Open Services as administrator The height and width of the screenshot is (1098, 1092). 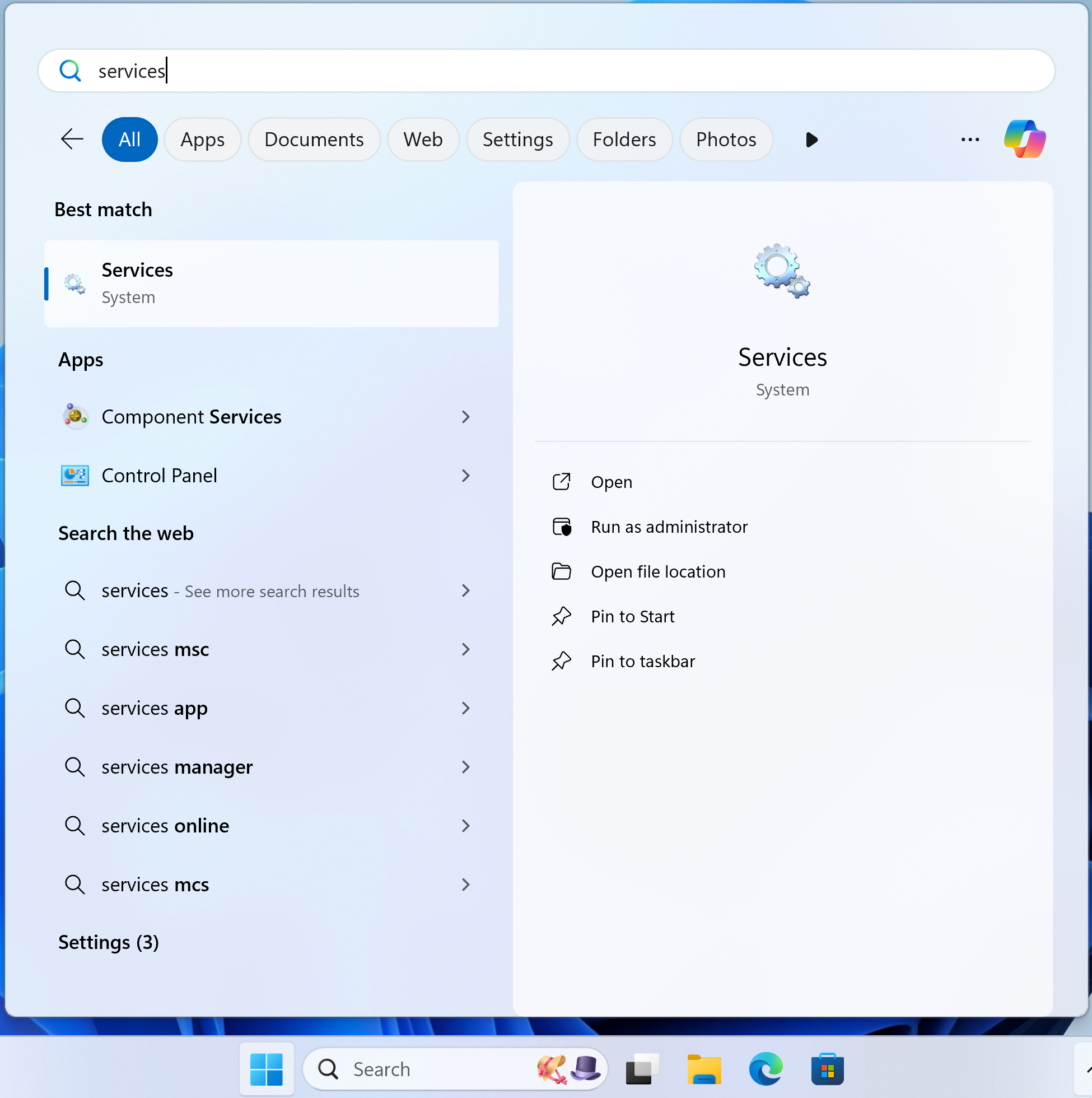click(670, 526)
